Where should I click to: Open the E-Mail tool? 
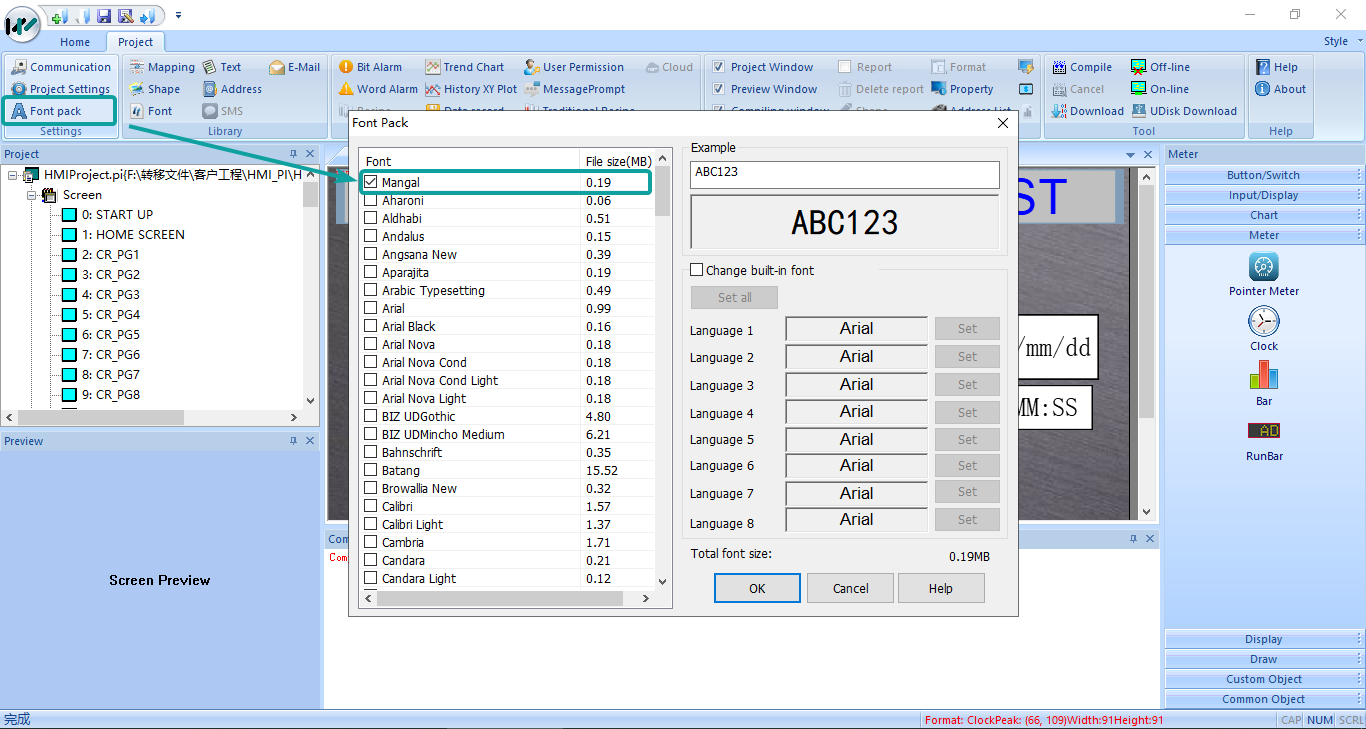(x=295, y=67)
